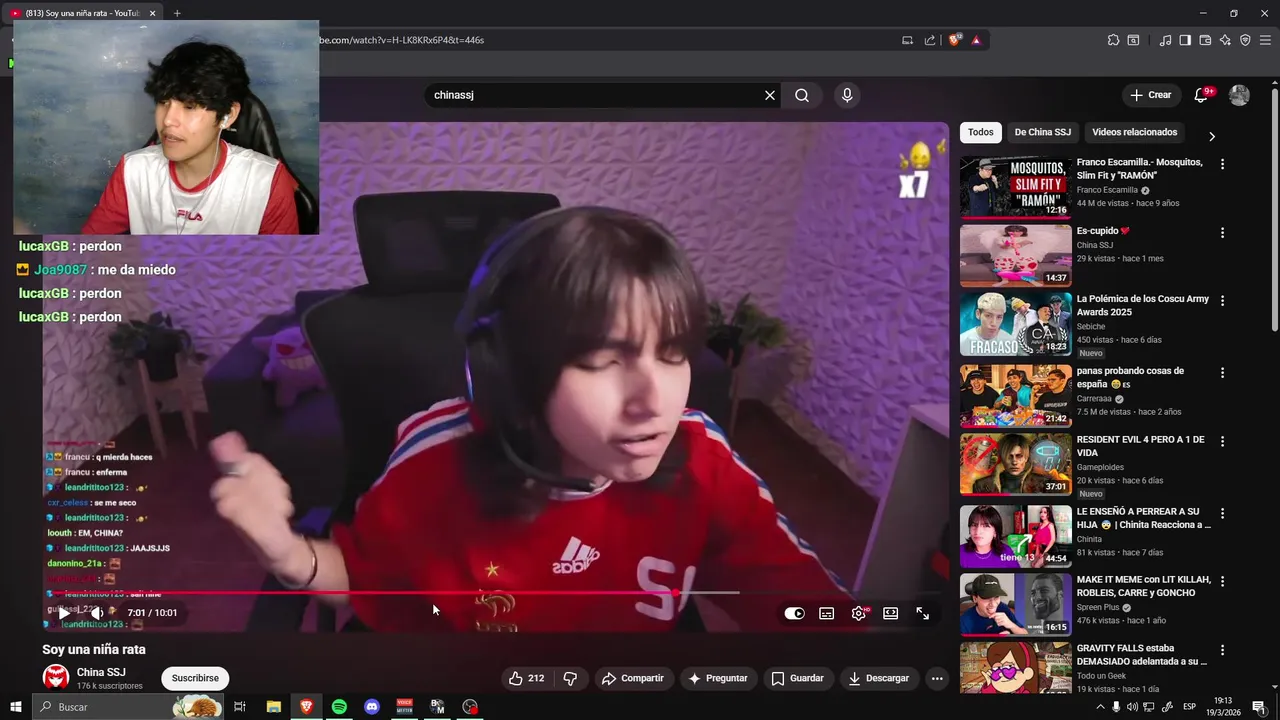Switch to theater mode
1280x720 pixels.
pyautogui.click(x=891, y=613)
